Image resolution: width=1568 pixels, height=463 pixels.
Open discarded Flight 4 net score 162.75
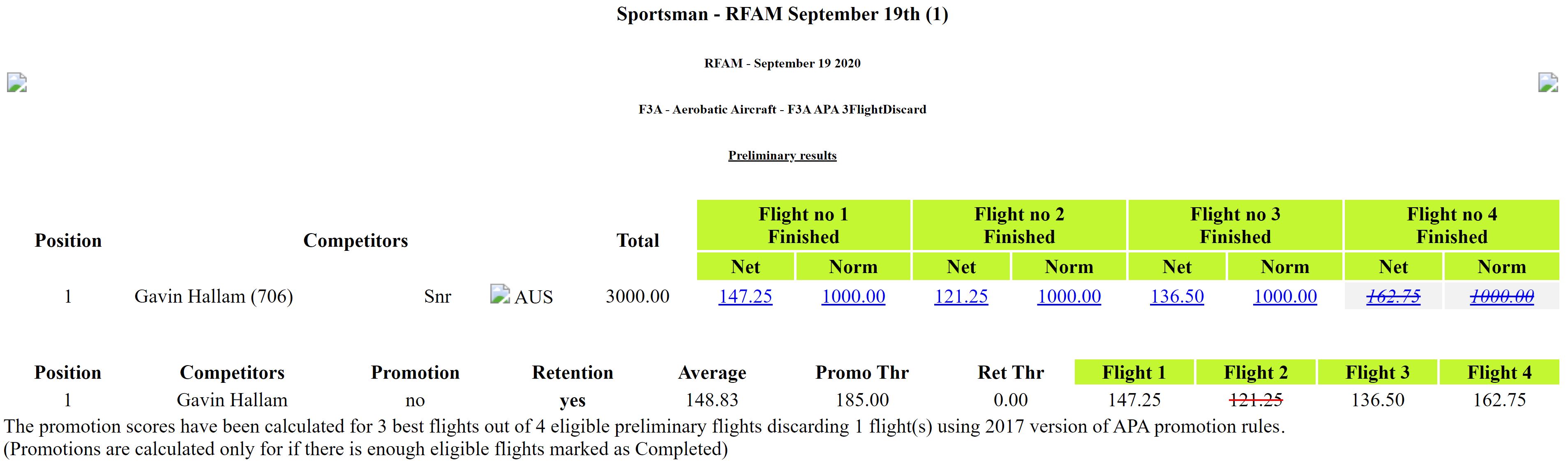click(x=1393, y=296)
